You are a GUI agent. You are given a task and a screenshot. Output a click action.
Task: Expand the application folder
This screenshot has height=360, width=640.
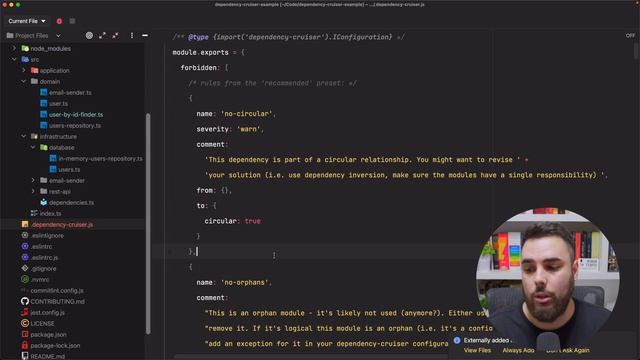pos(24,70)
